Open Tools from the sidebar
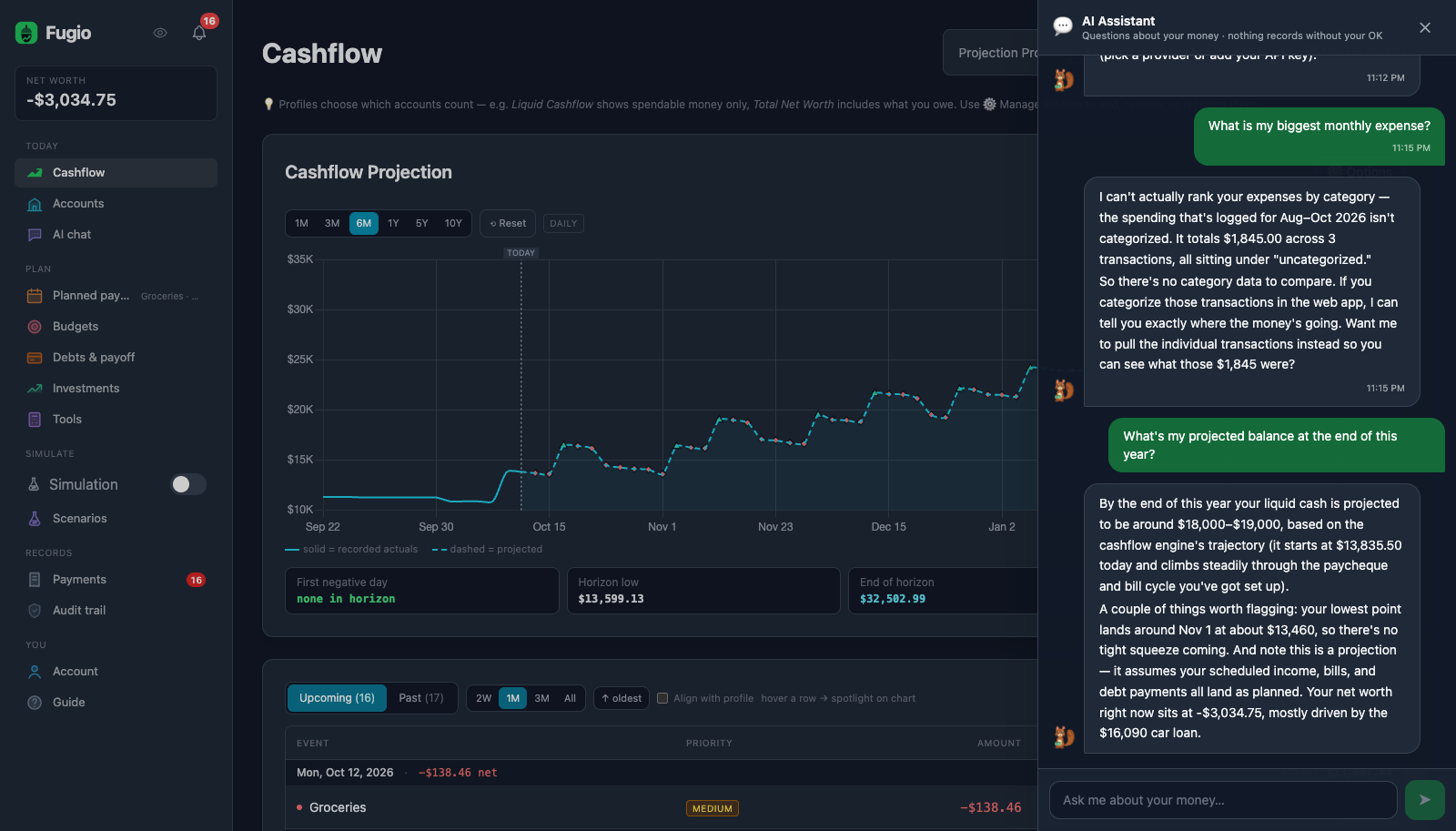The image size is (1456, 831). pos(116,420)
